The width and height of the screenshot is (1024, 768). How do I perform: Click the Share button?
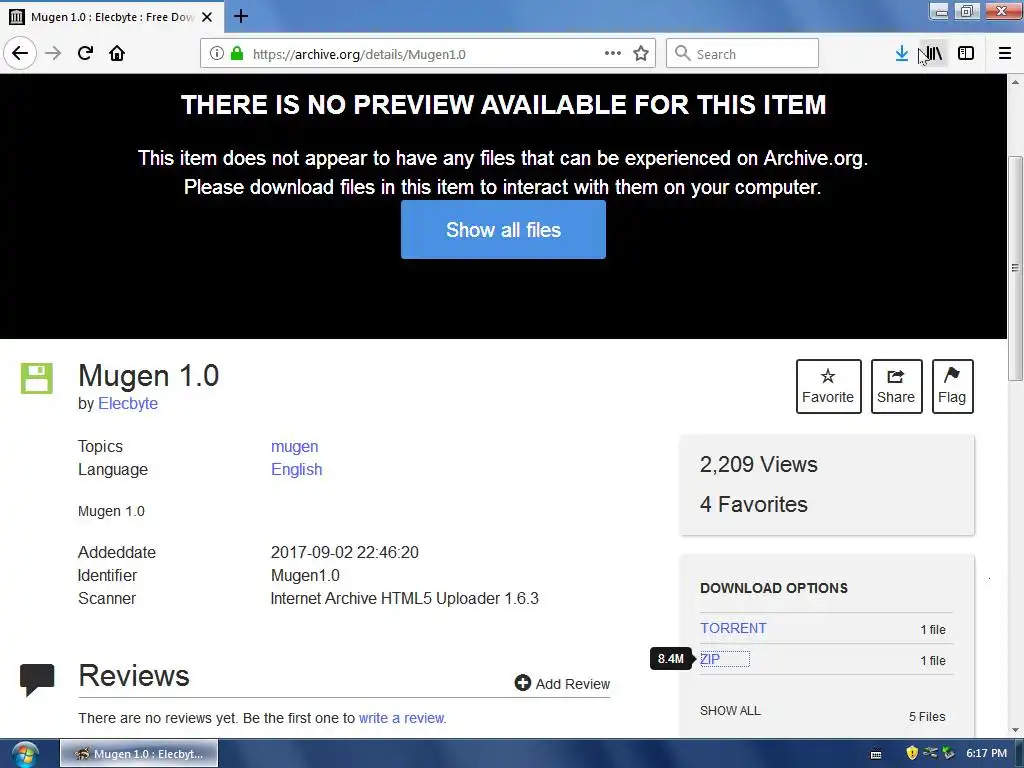(896, 387)
